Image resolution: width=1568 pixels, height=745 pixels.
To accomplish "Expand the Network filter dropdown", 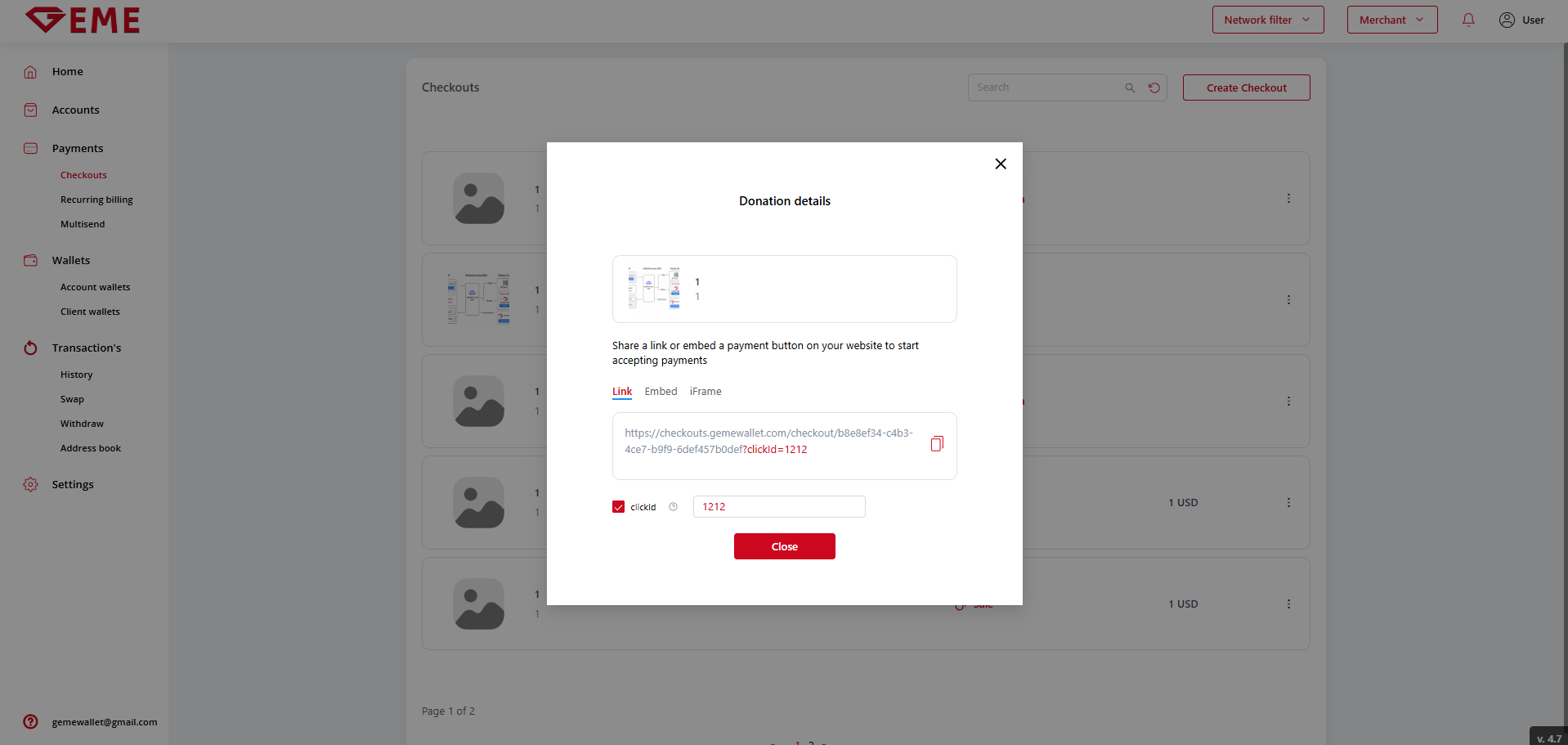I will [1267, 20].
